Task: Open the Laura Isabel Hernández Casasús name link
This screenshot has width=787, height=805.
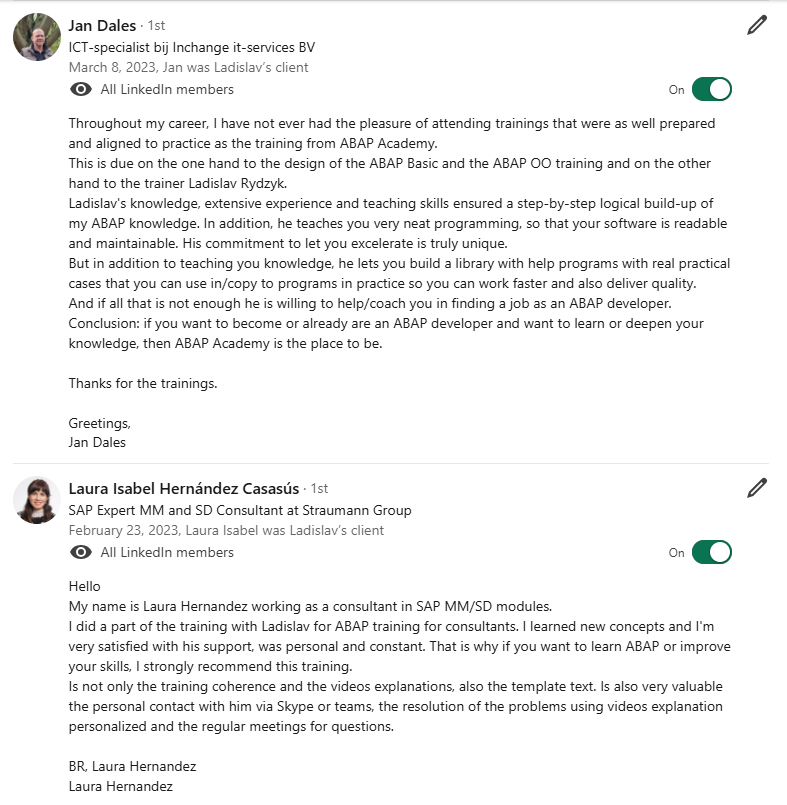Action: pos(184,489)
